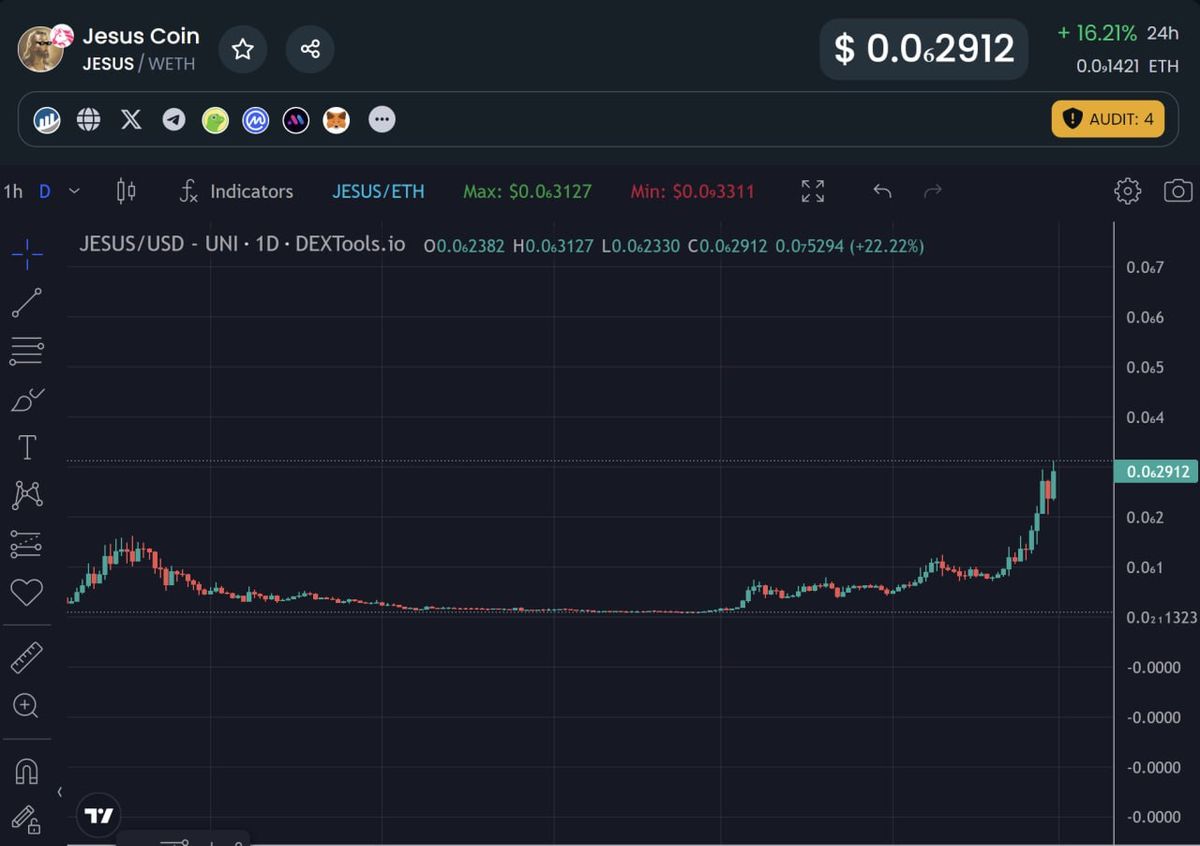Open the MetaMask fox icon
The image size is (1200, 846).
click(x=337, y=121)
